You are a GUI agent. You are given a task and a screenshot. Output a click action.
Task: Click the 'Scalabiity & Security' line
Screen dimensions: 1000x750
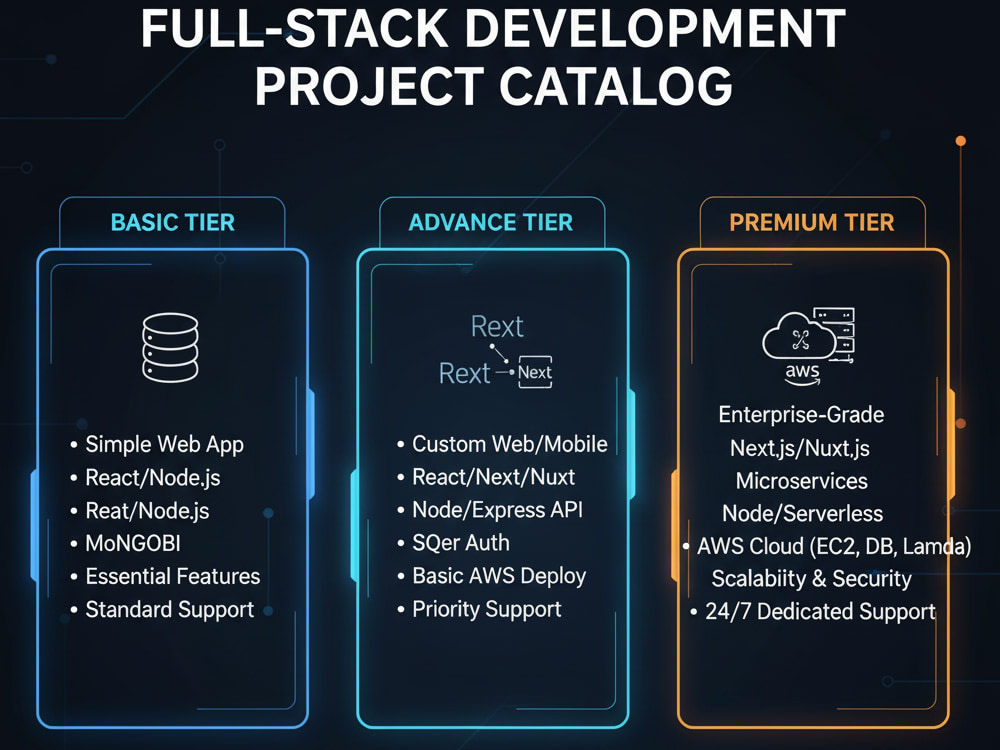(811, 579)
